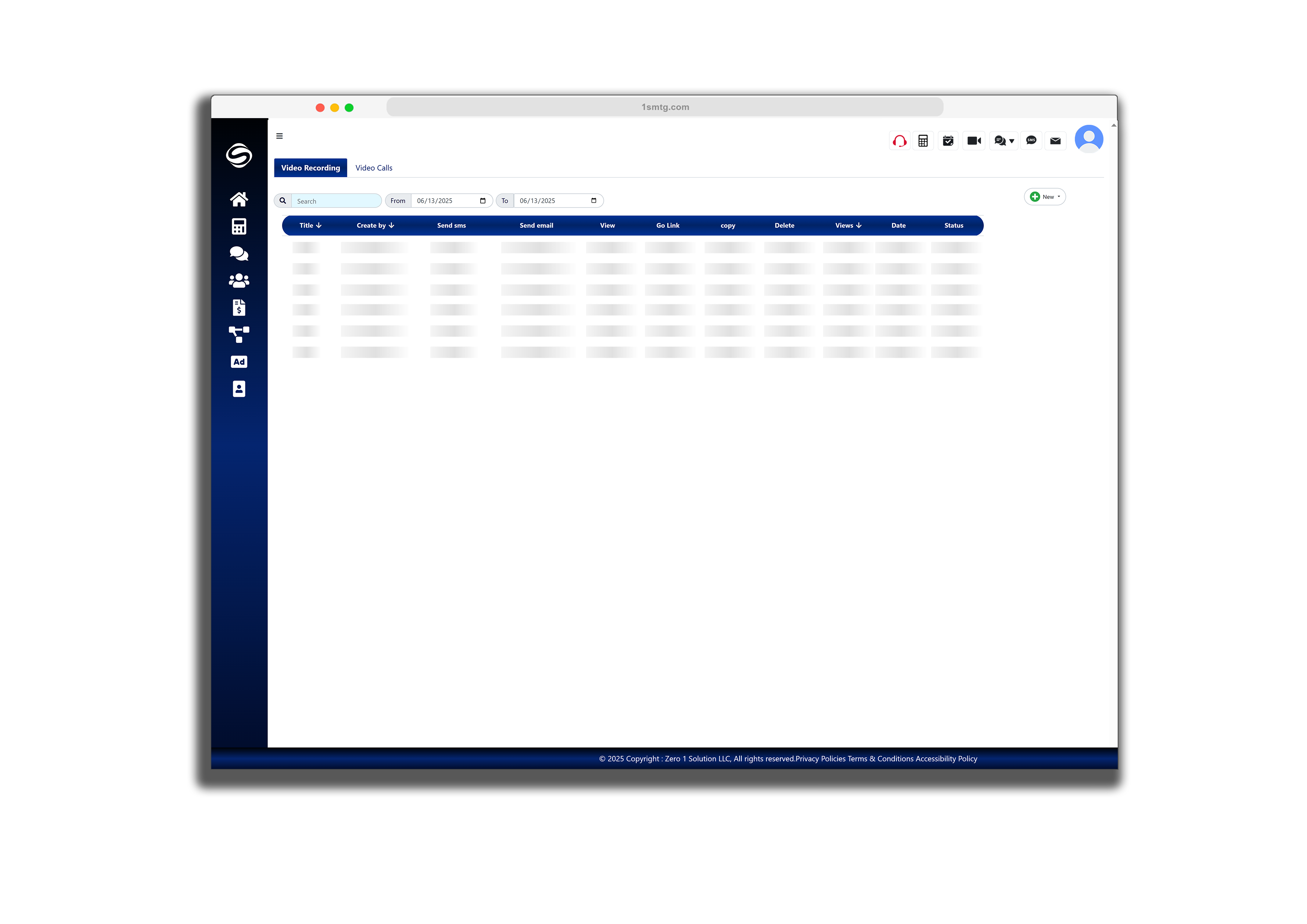Open the calendar check icon

coord(948,140)
